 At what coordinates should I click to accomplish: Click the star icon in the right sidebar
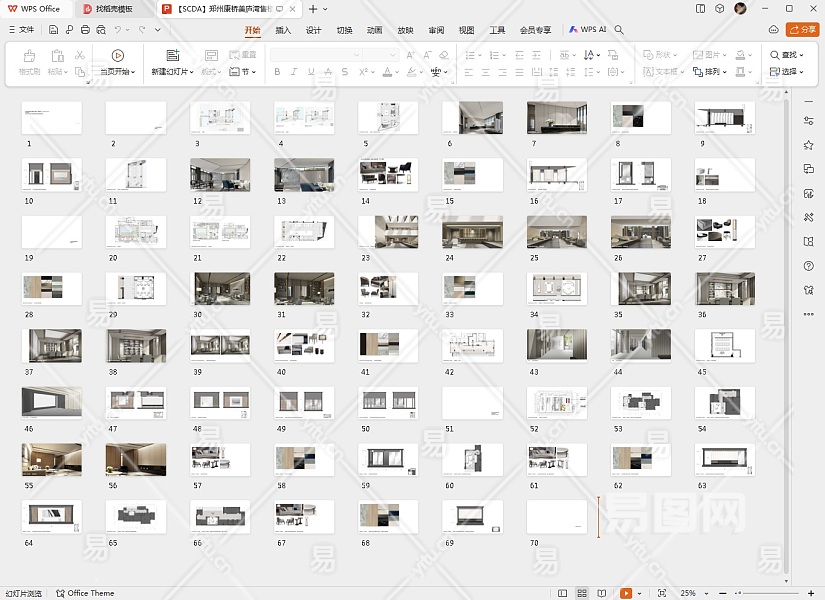coord(808,145)
